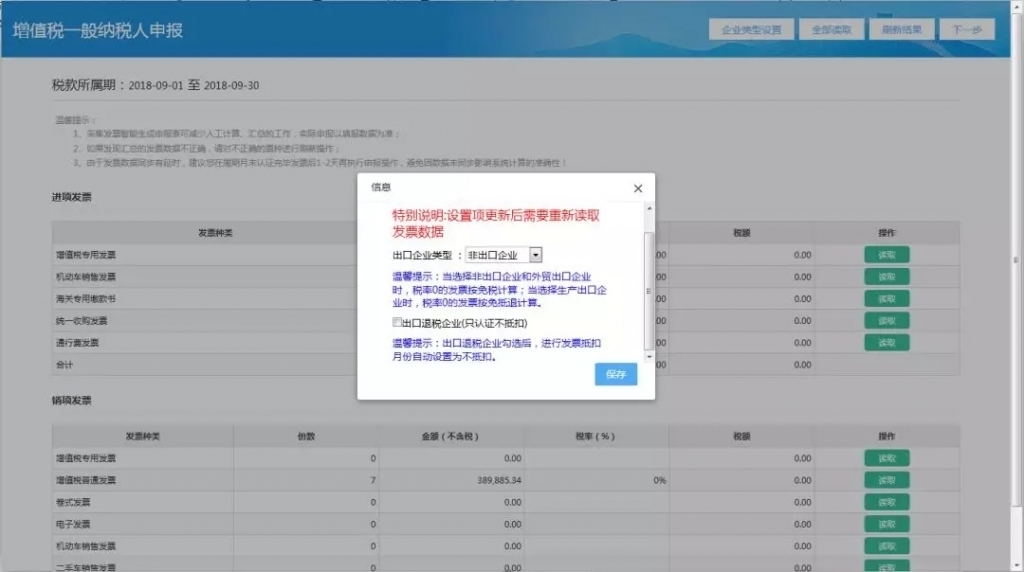Click the 通行费发票 row label
The width and height of the screenshot is (1024, 572).
[x=77, y=343]
